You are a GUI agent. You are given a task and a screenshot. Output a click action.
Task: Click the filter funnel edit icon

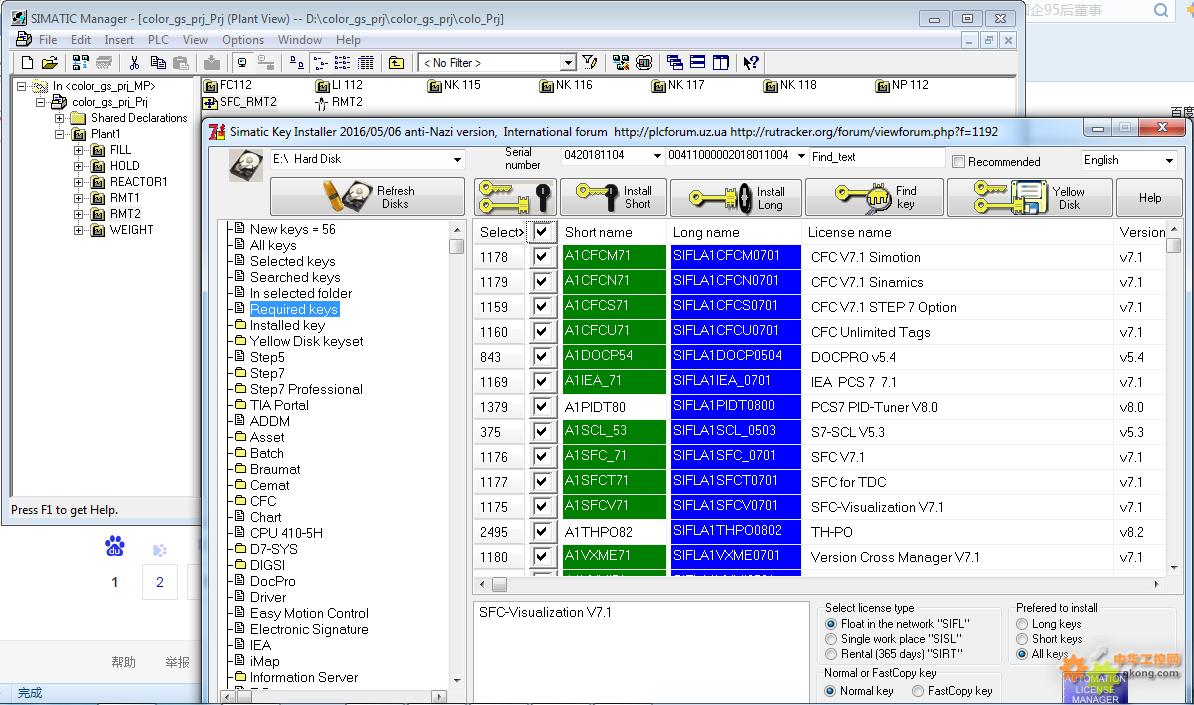coord(589,62)
